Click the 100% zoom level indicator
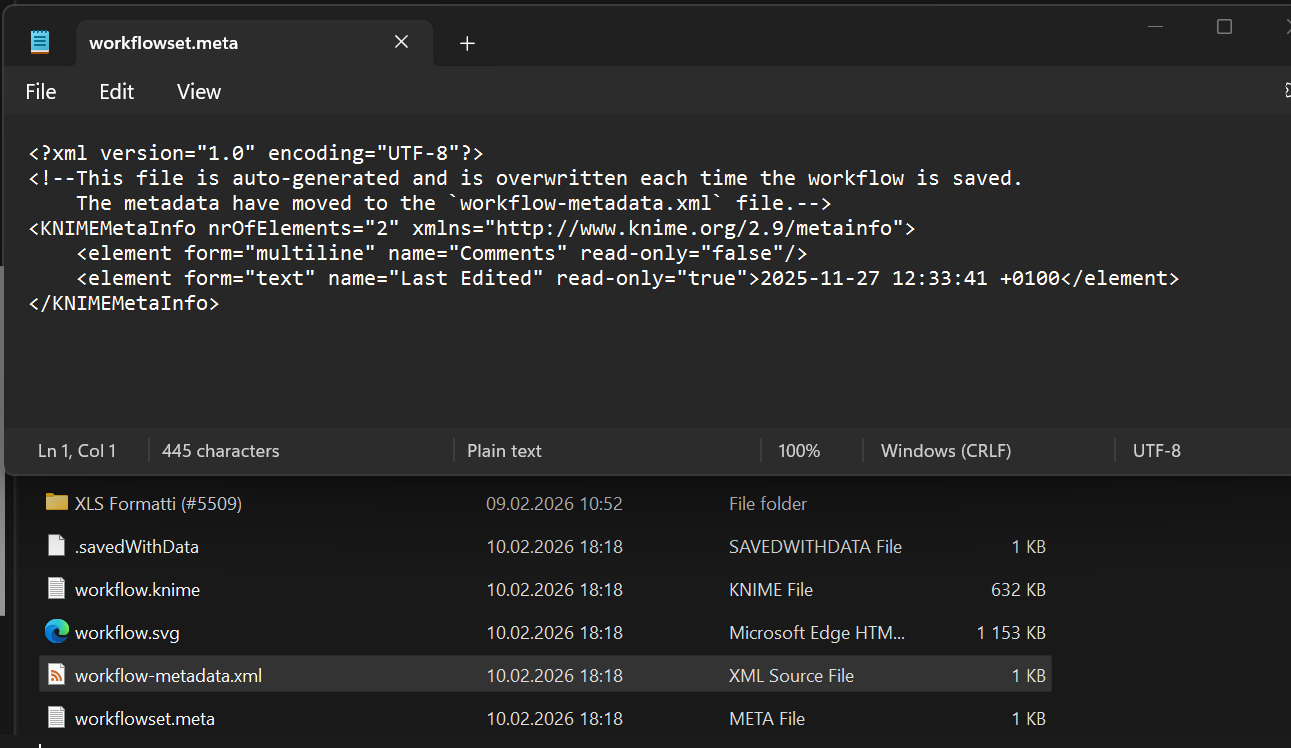Screen dimensions: 1291x748 tap(798, 451)
